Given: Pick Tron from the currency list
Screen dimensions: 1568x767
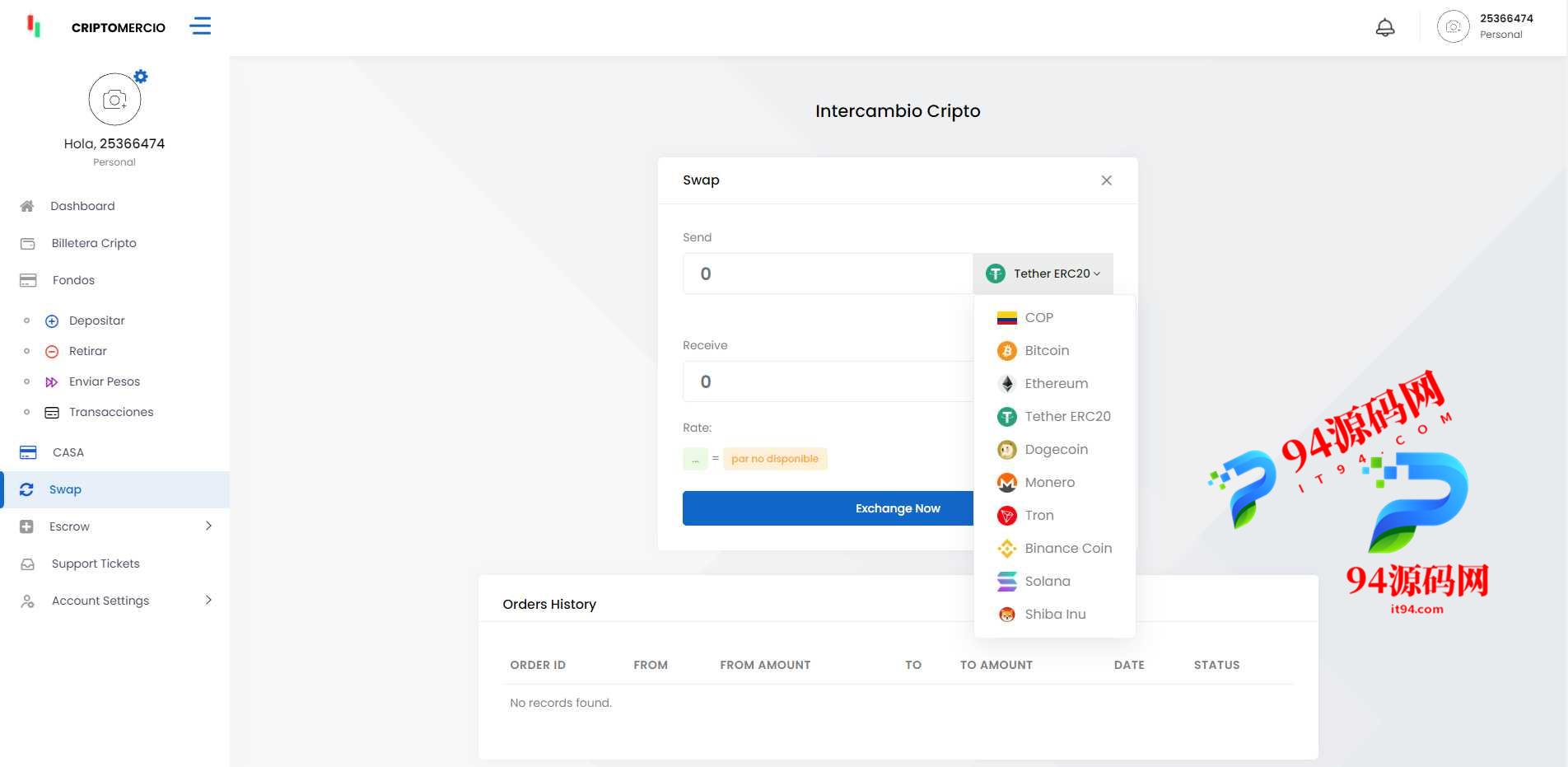Looking at the screenshot, I should click(1055, 516).
